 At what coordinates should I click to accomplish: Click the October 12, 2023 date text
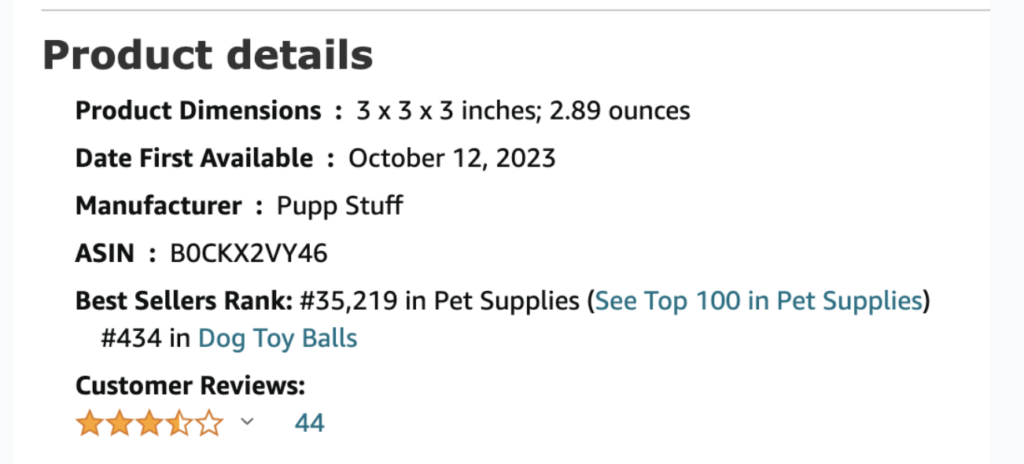point(452,159)
